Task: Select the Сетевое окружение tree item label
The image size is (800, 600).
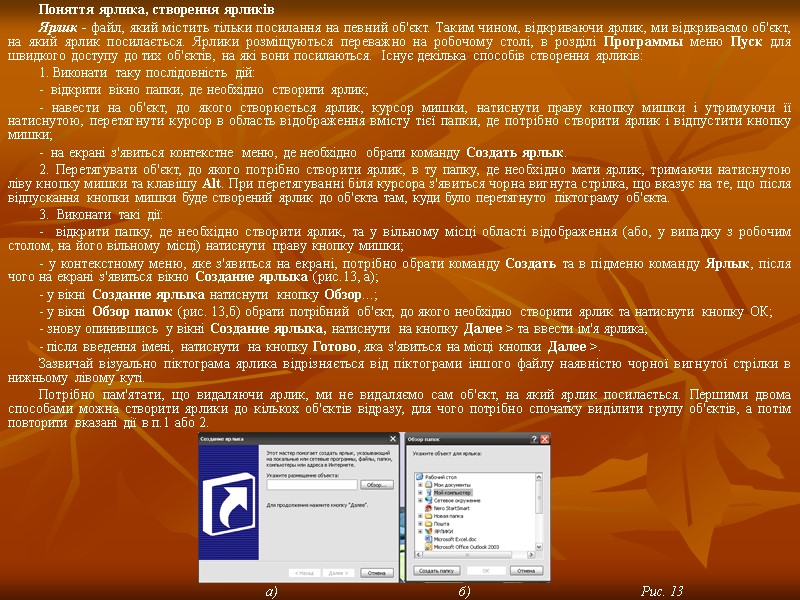Action: pyautogui.click(x=457, y=501)
